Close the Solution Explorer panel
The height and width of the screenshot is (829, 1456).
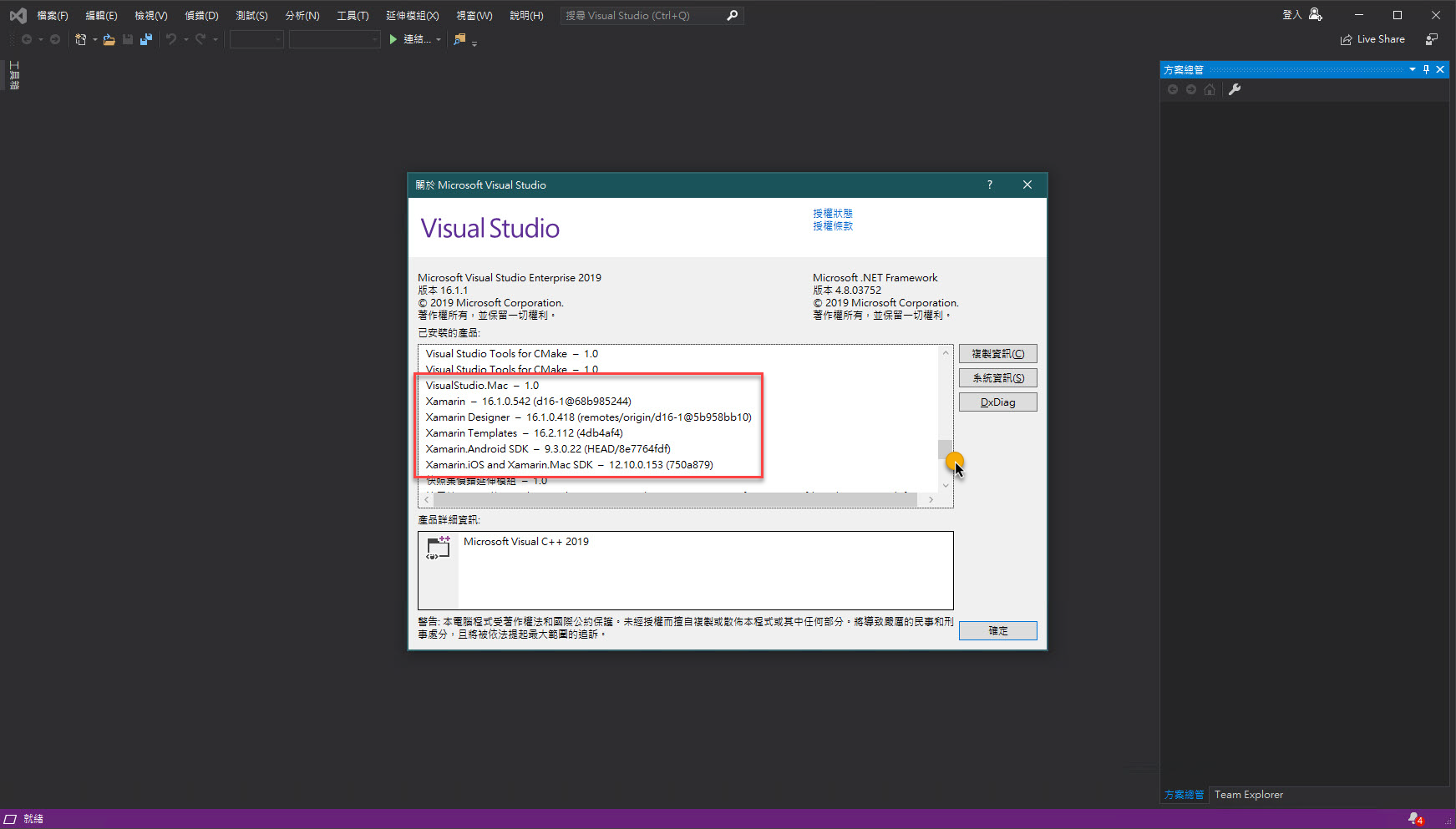tap(1440, 69)
